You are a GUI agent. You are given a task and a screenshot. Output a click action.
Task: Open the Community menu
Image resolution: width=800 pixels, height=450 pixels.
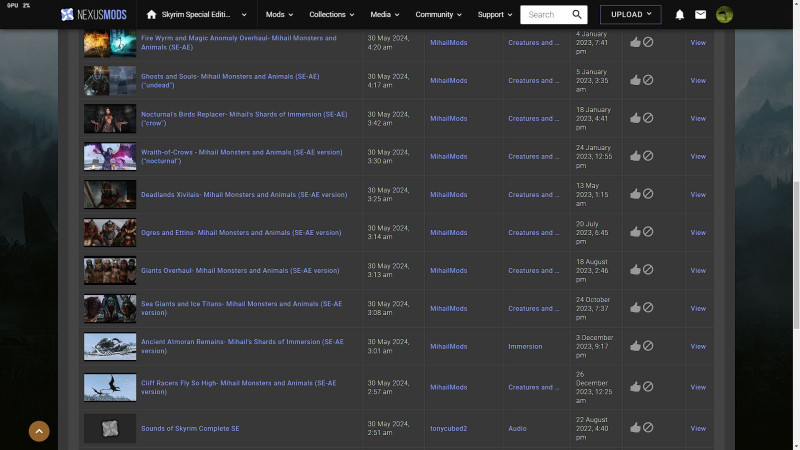tap(438, 14)
